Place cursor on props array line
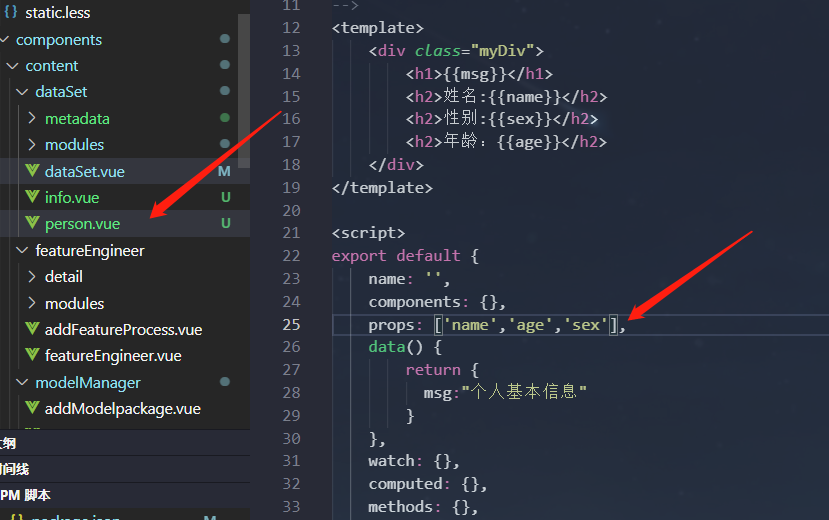This screenshot has width=829, height=520. coord(497,324)
